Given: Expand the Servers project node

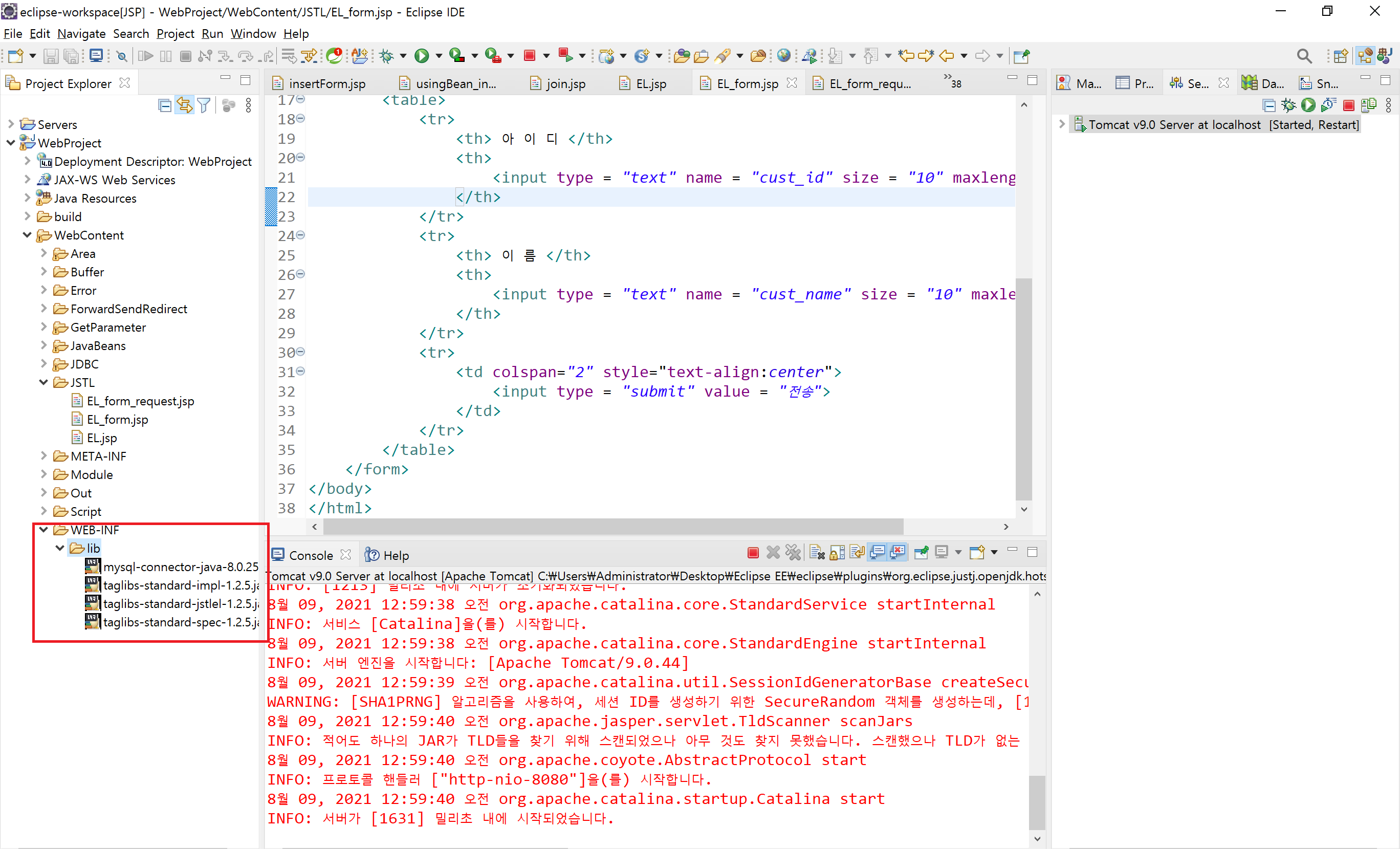Looking at the screenshot, I should [x=11, y=124].
